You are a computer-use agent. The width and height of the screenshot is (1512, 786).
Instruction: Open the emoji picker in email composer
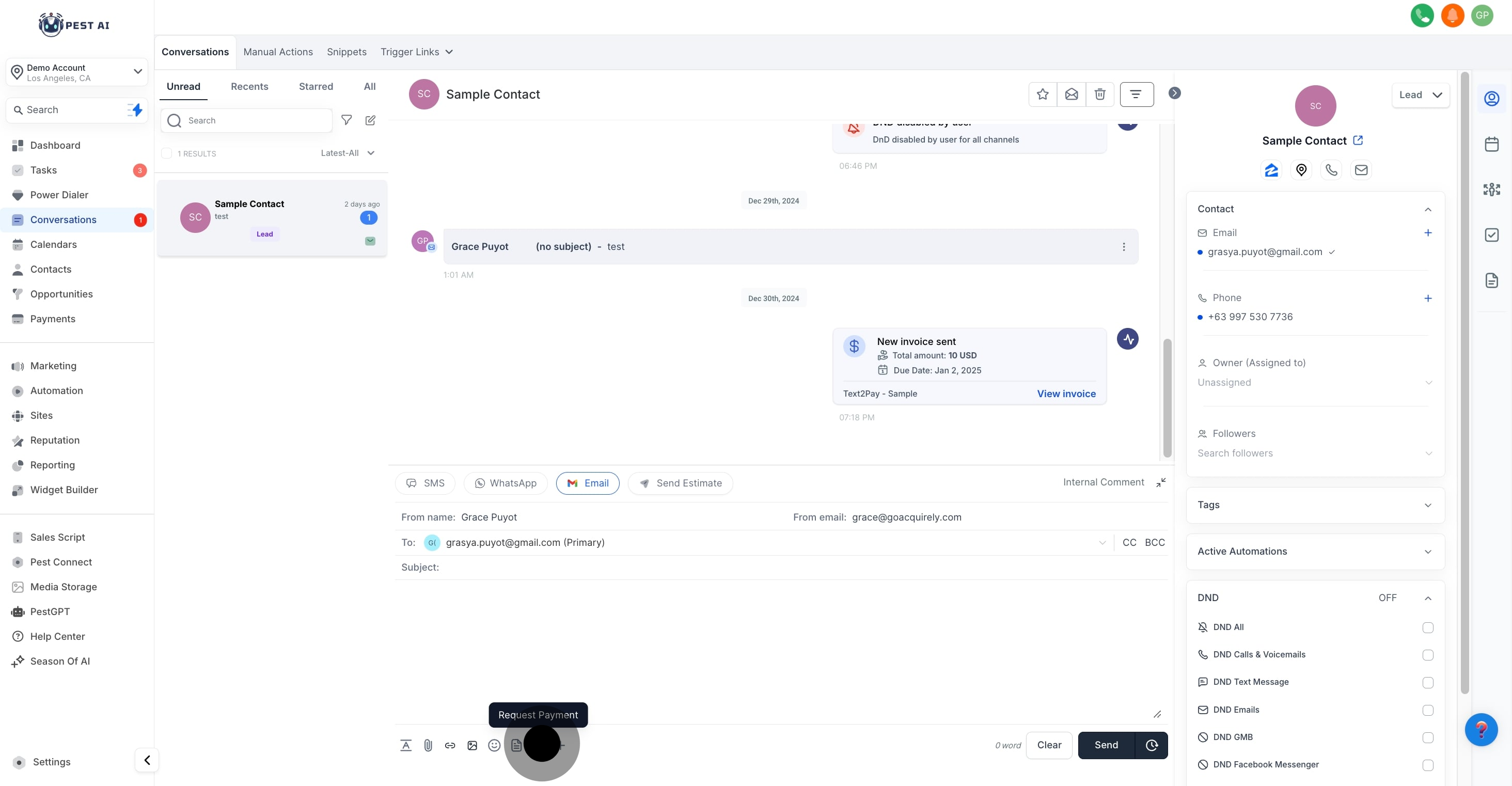click(x=494, y=745)
